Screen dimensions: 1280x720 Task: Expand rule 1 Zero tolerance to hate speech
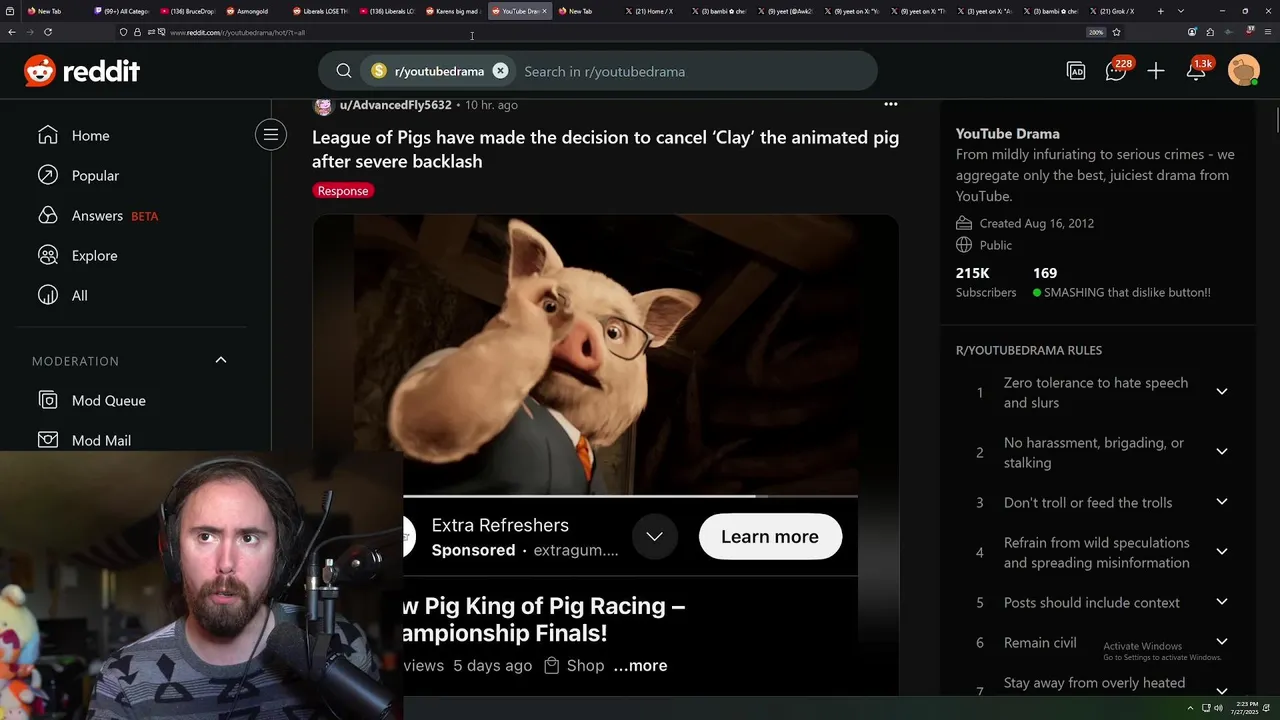(1222, 392)
